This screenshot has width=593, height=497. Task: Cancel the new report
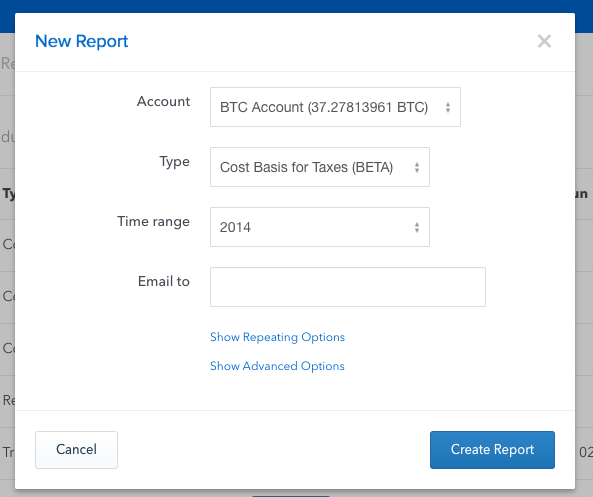76,450
